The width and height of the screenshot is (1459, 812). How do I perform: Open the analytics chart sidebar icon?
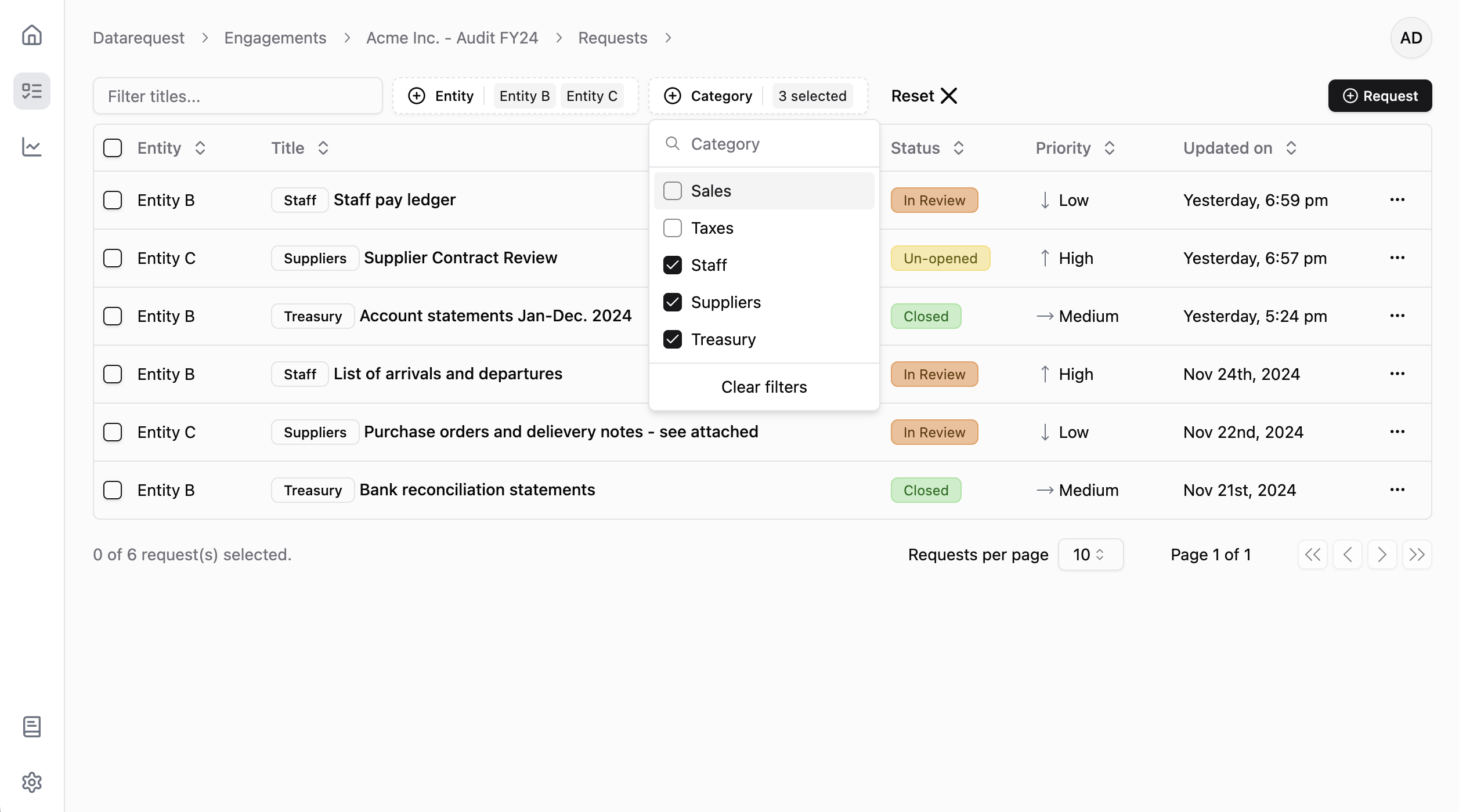pos(32,147)
